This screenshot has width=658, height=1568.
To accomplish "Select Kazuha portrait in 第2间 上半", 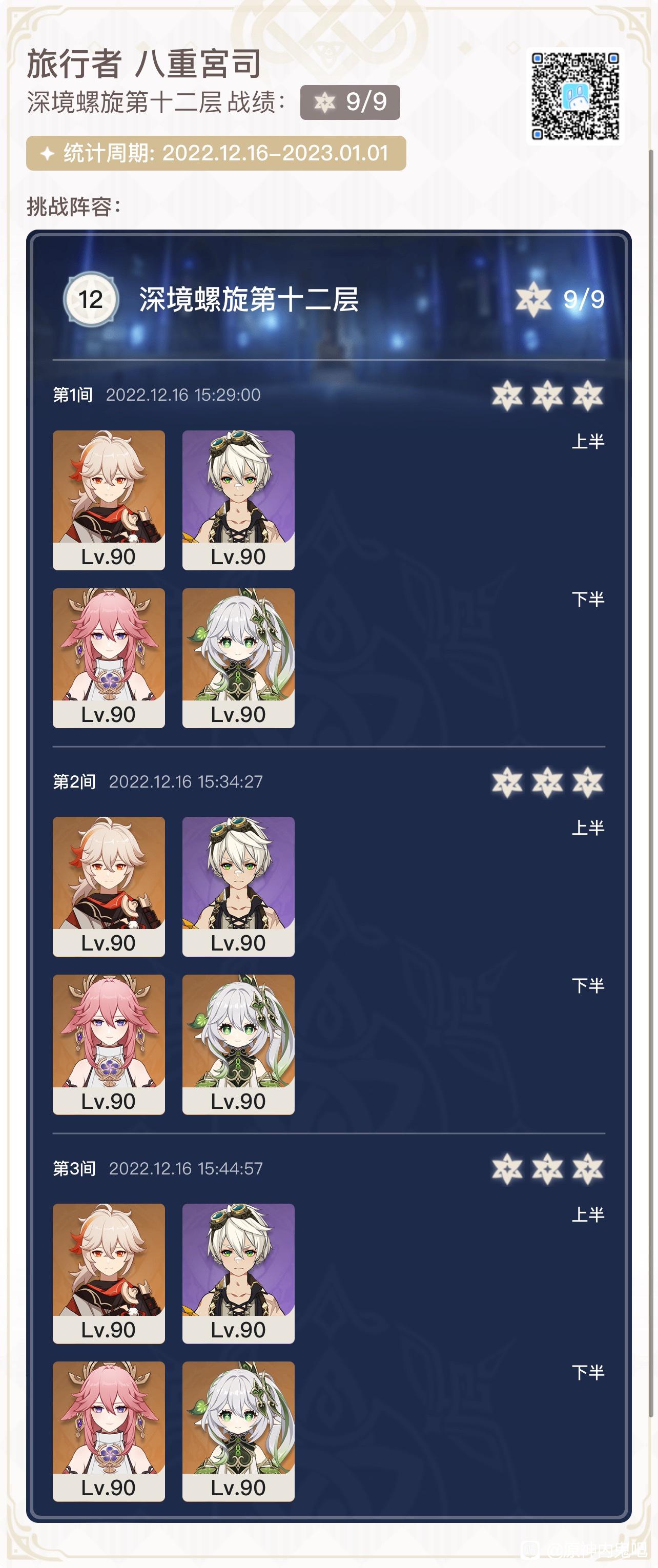I will 109,887.
